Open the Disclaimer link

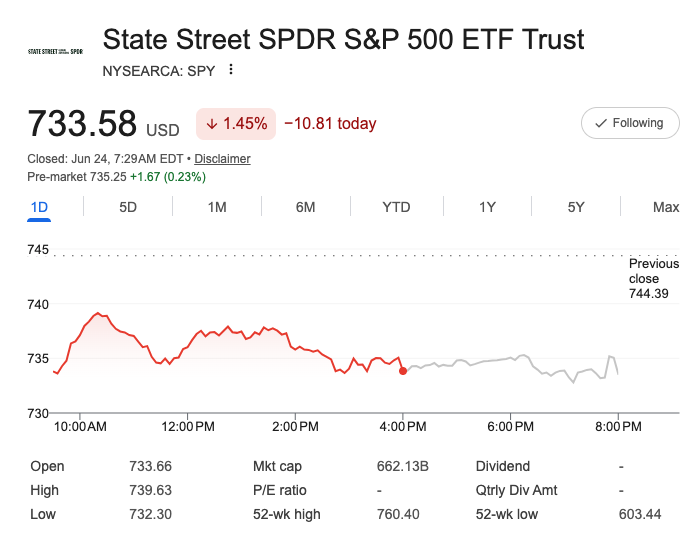point(222,159)
